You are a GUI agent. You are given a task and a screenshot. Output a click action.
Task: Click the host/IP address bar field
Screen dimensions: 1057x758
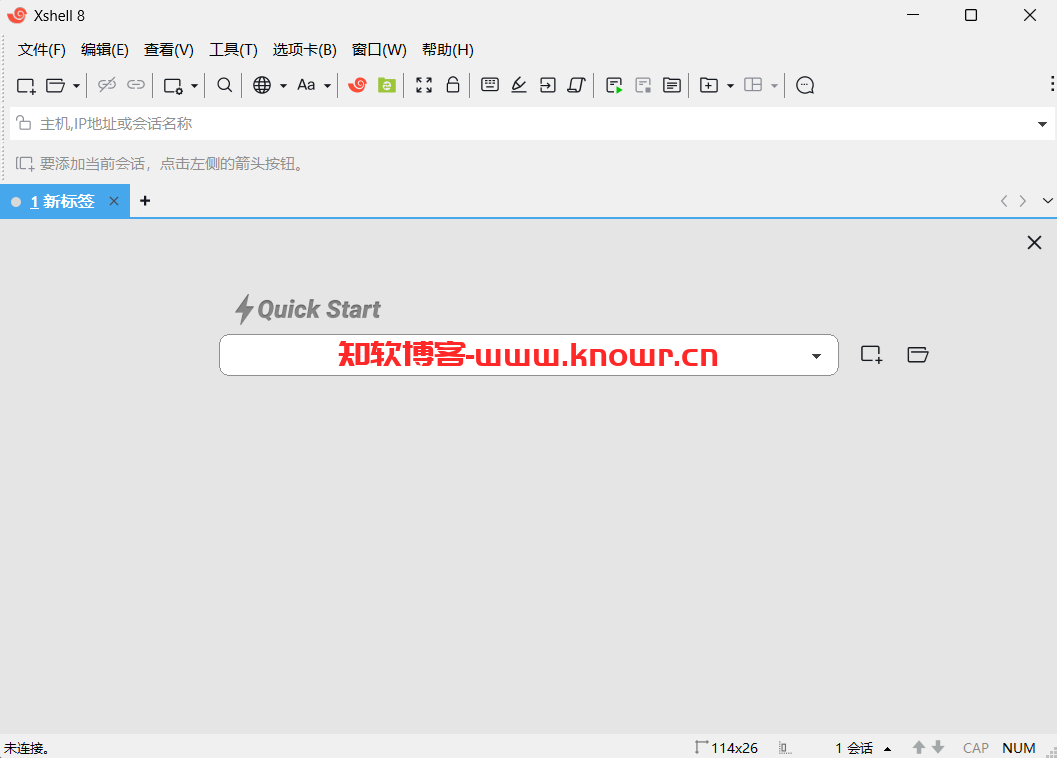[532, 123]
